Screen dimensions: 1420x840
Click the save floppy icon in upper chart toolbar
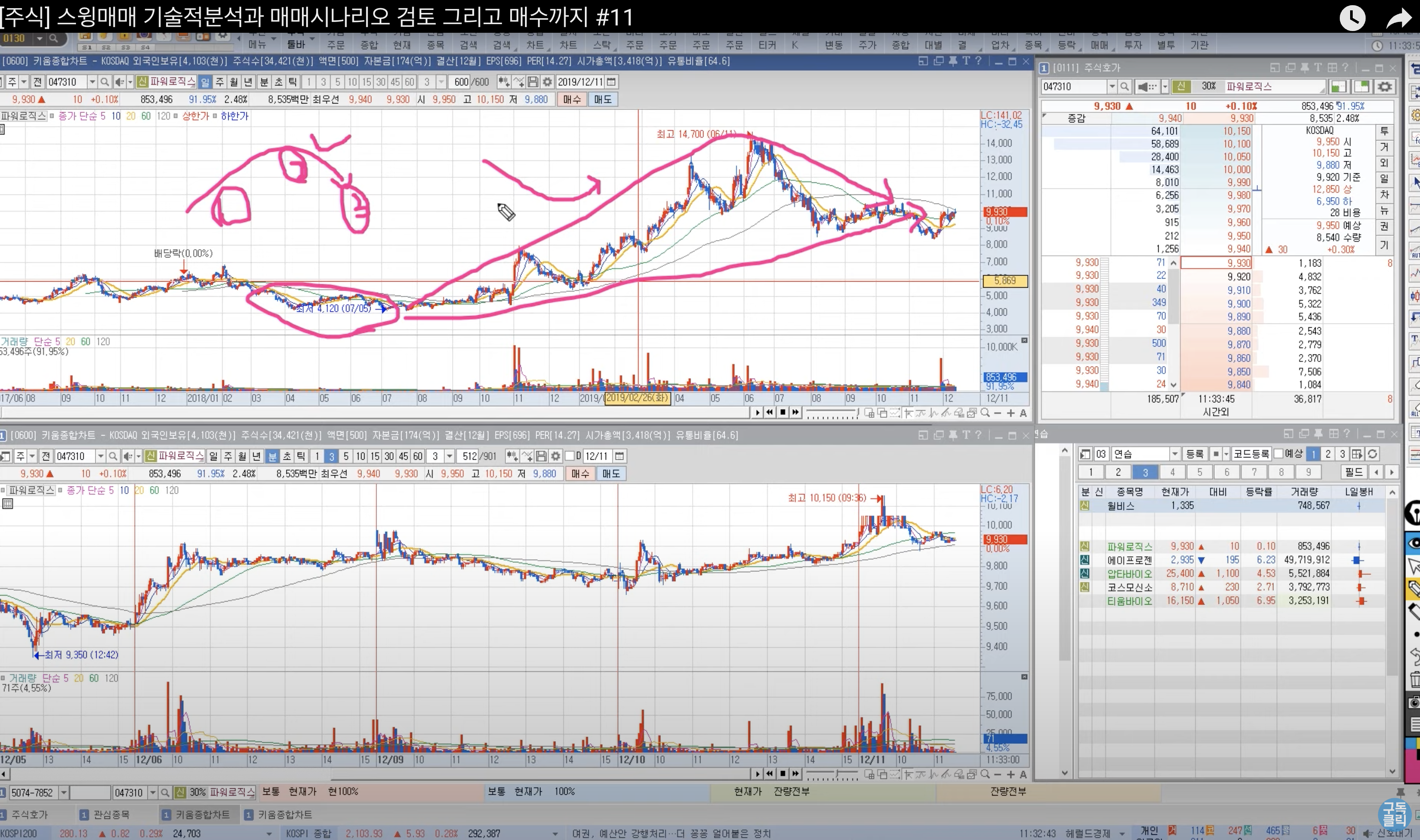[x=533, y=82]
